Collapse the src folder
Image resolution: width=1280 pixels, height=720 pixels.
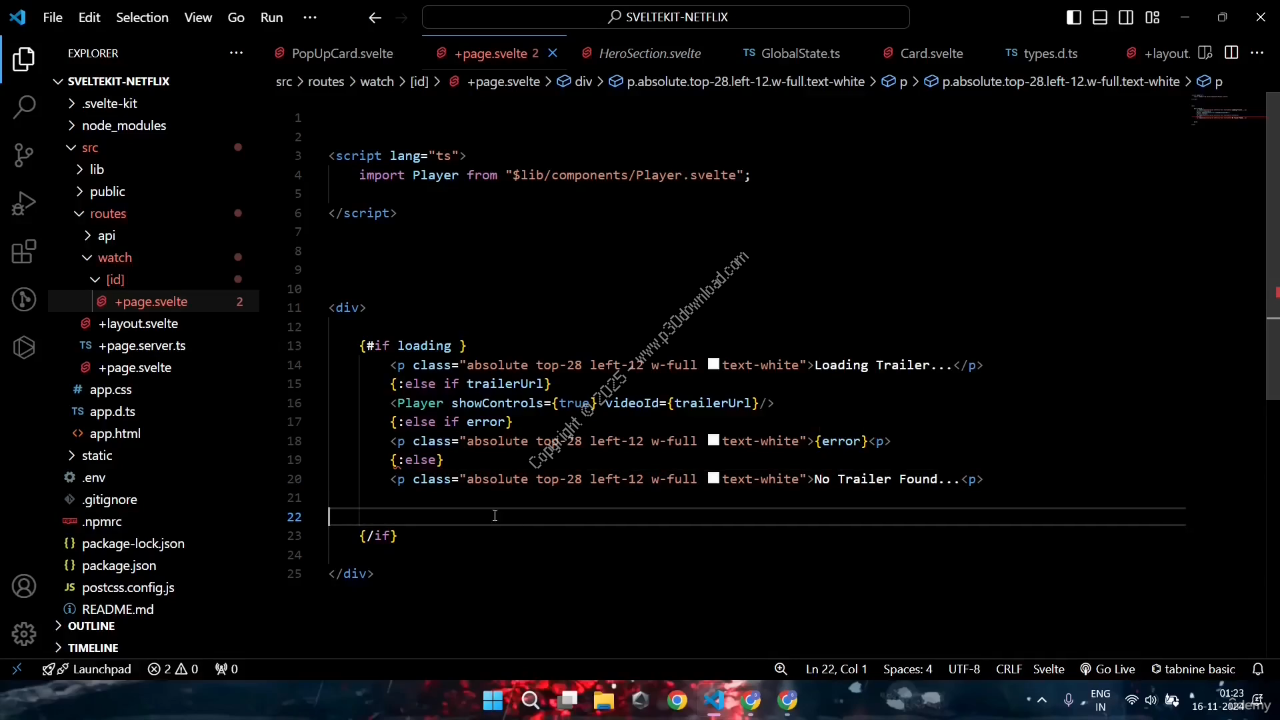pyautogui.click(x=90, y=147)
